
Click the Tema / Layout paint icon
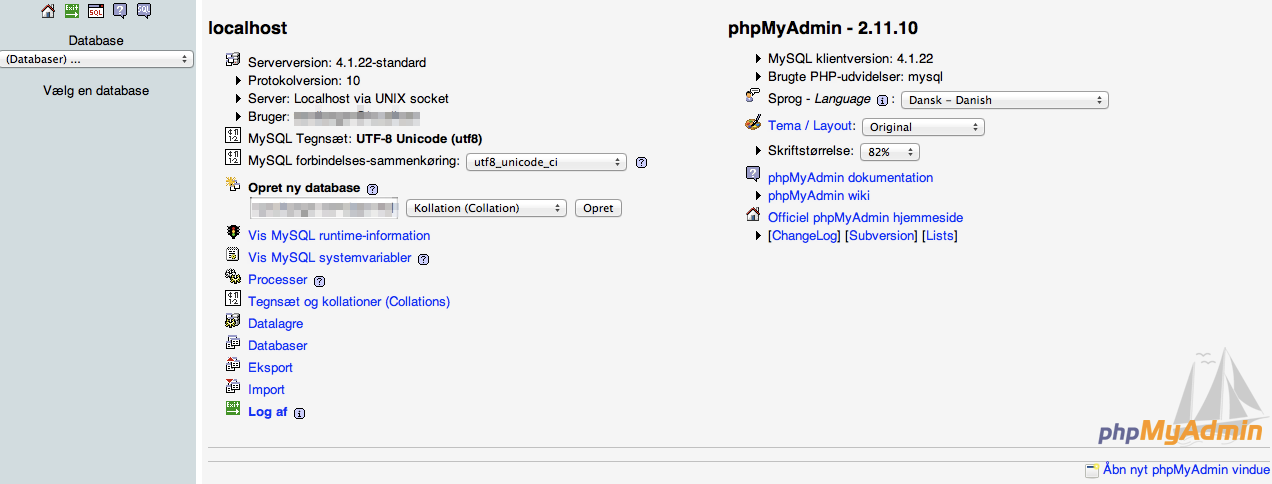[x=753, y=124]
